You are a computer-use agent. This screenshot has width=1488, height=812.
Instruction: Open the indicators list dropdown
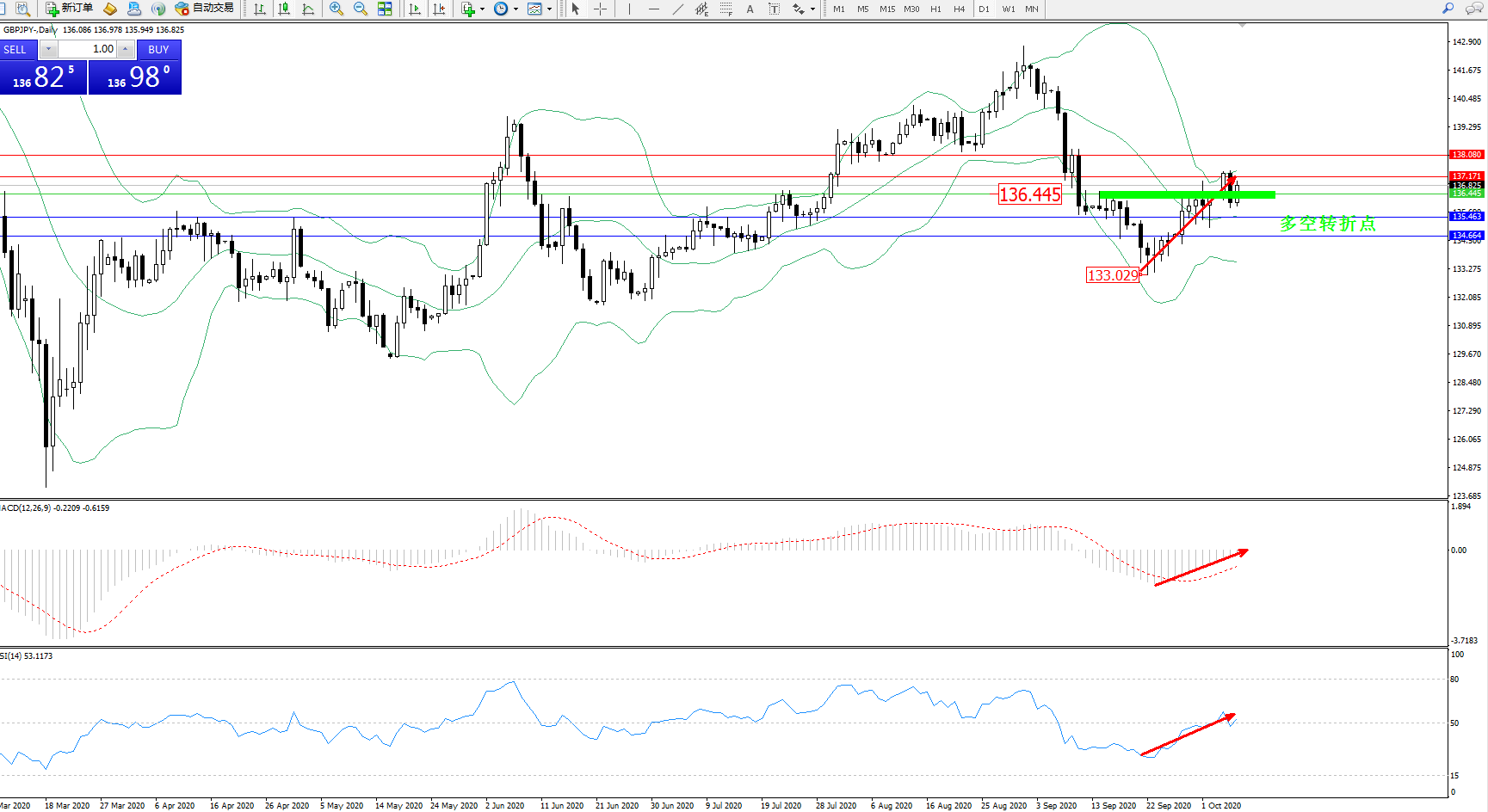tap(482, 9)
